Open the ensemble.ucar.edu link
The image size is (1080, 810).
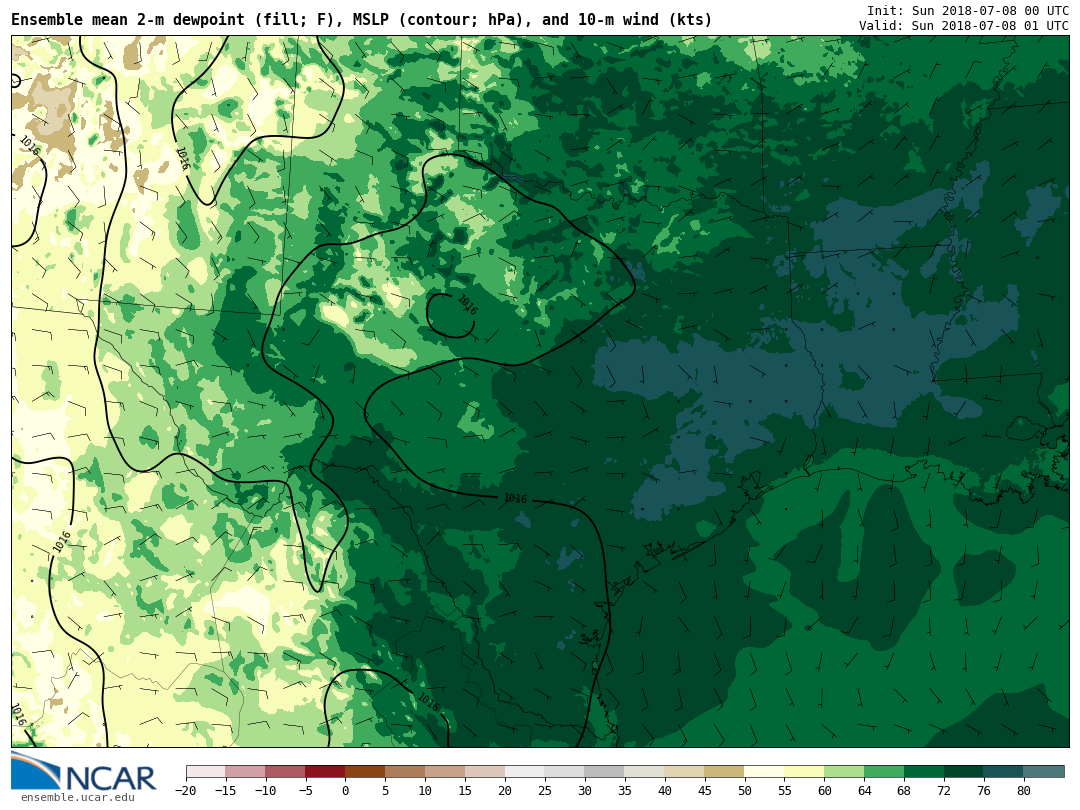pos(77,798)
